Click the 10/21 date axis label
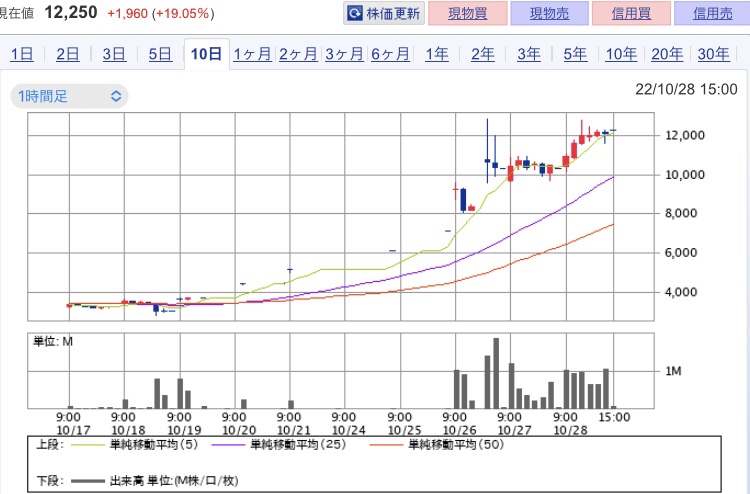This screenshot has width=750, height=494. pos(294,430)
